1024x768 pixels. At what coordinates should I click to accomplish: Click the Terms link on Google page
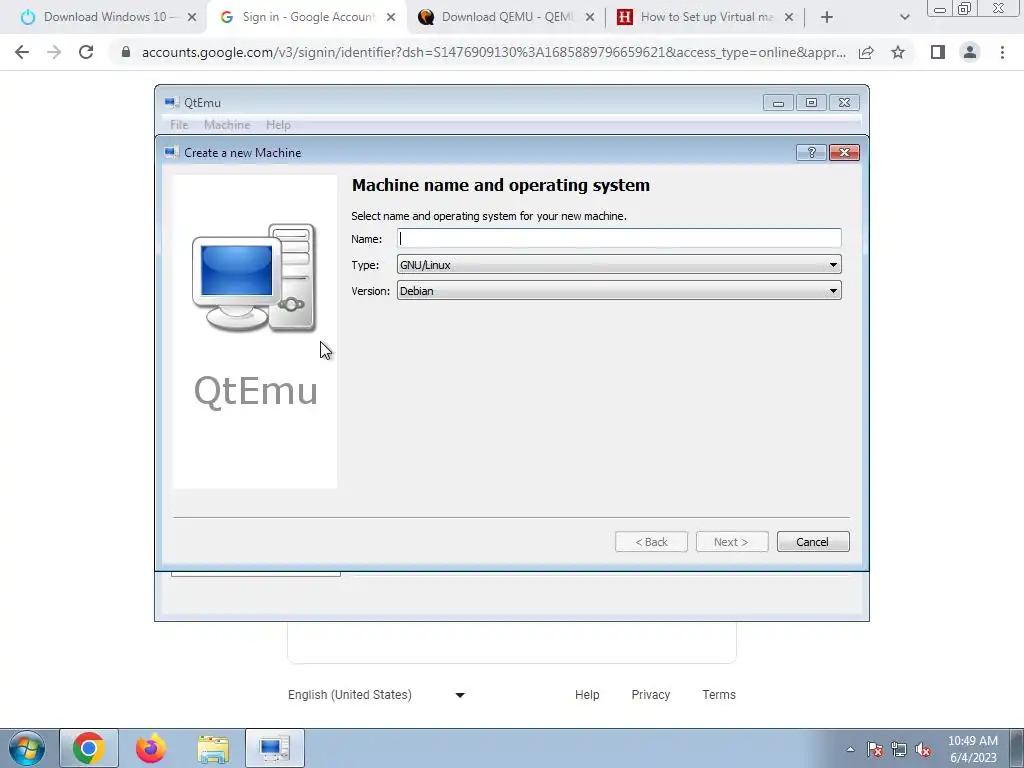click(x=719, y=695)
